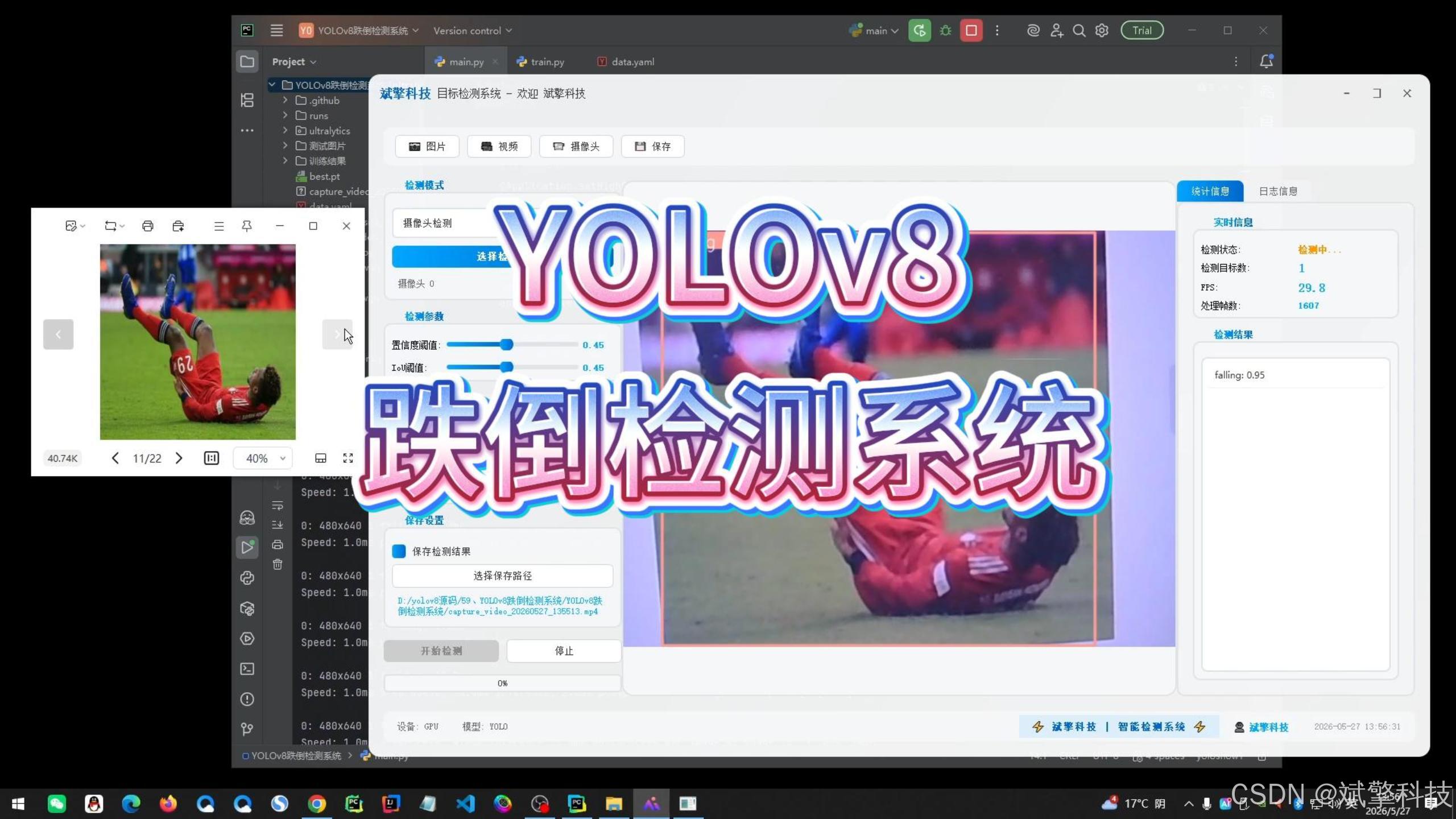This screenshot has height=819, width=1456.
Task: Toggle soft-wrap icon in Run console
Action: 278,506
